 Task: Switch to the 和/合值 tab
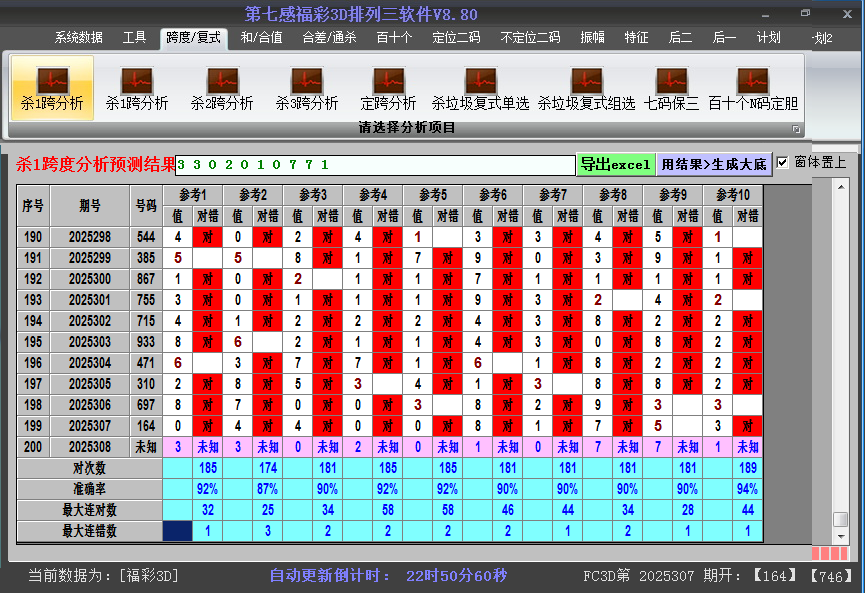(x=261, y=38)
